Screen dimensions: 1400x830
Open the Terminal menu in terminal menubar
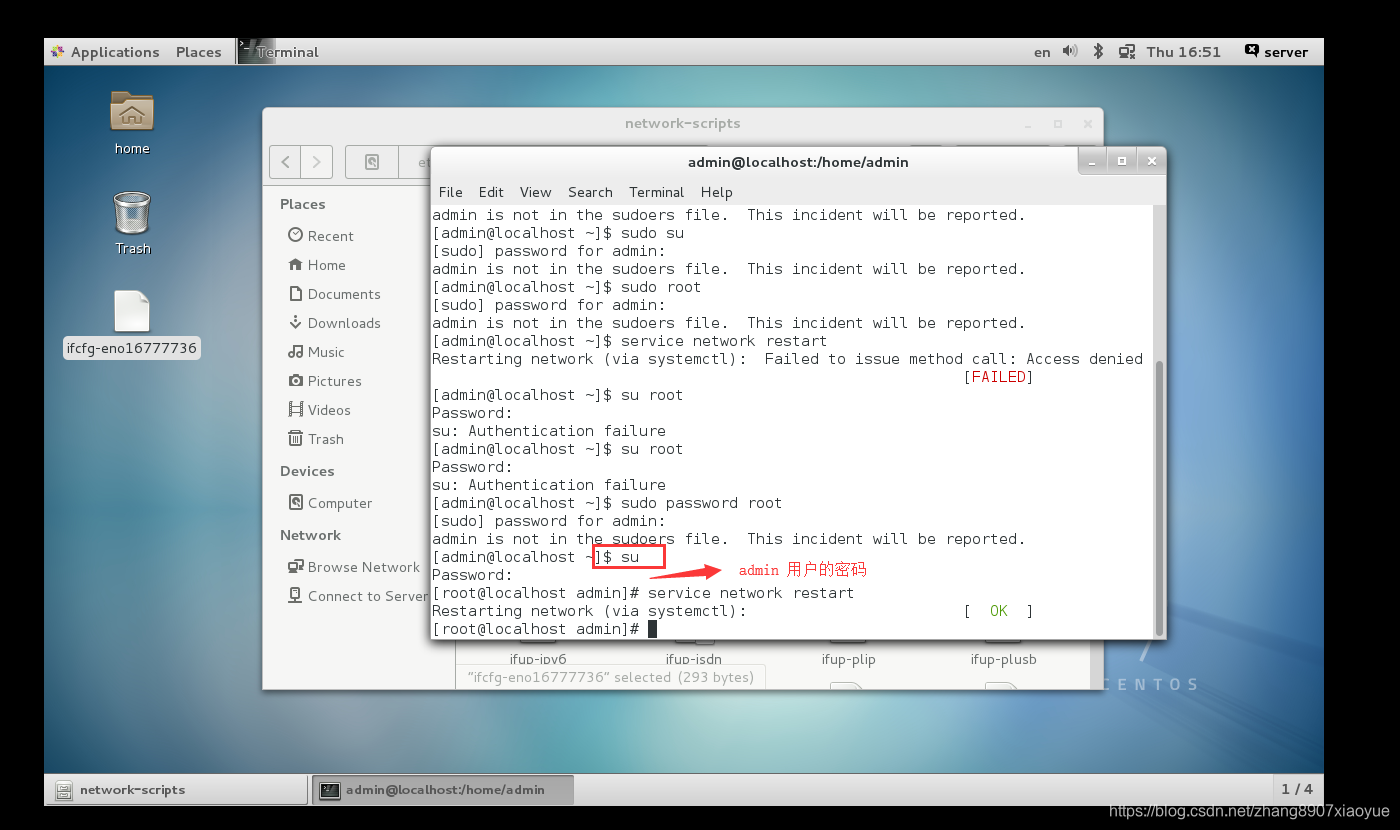tap(656, 192)
